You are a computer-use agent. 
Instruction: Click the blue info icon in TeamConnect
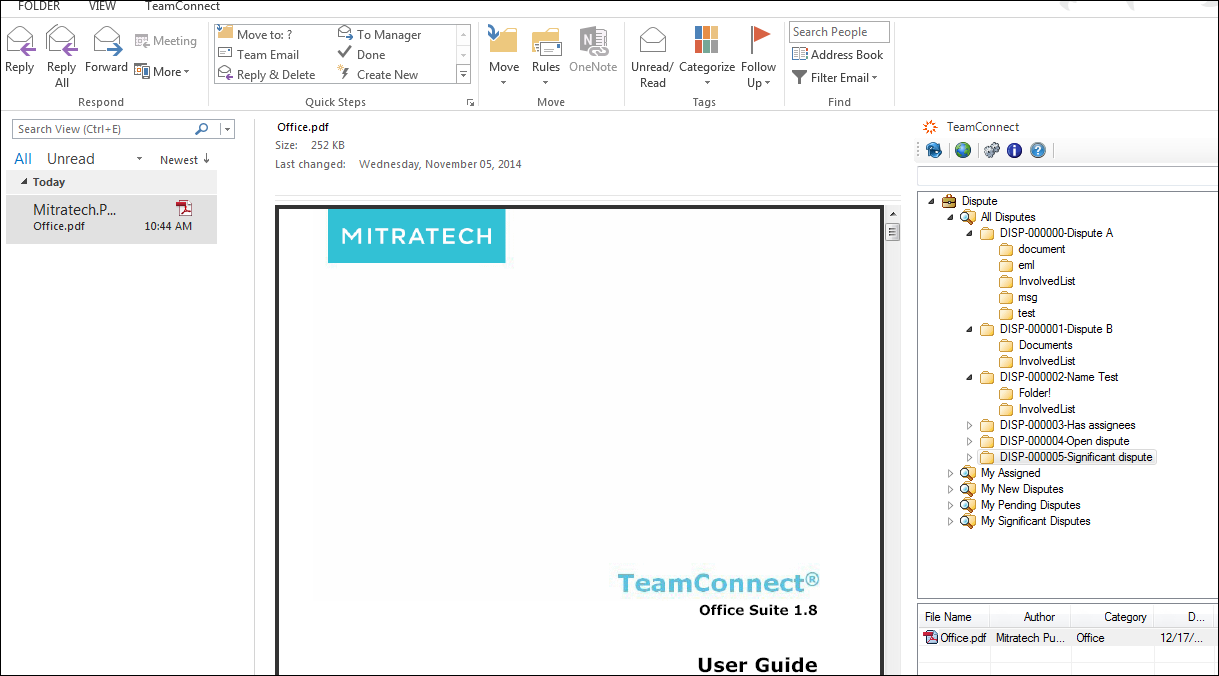1014,150
